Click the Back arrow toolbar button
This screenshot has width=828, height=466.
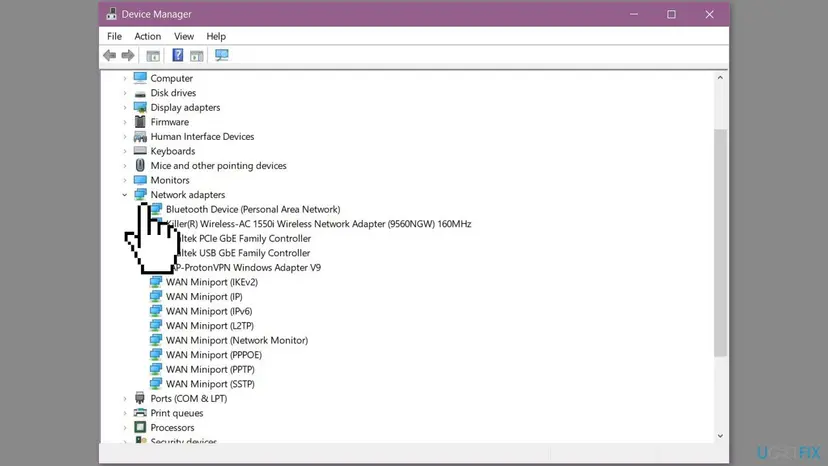[x=109, y=55]
